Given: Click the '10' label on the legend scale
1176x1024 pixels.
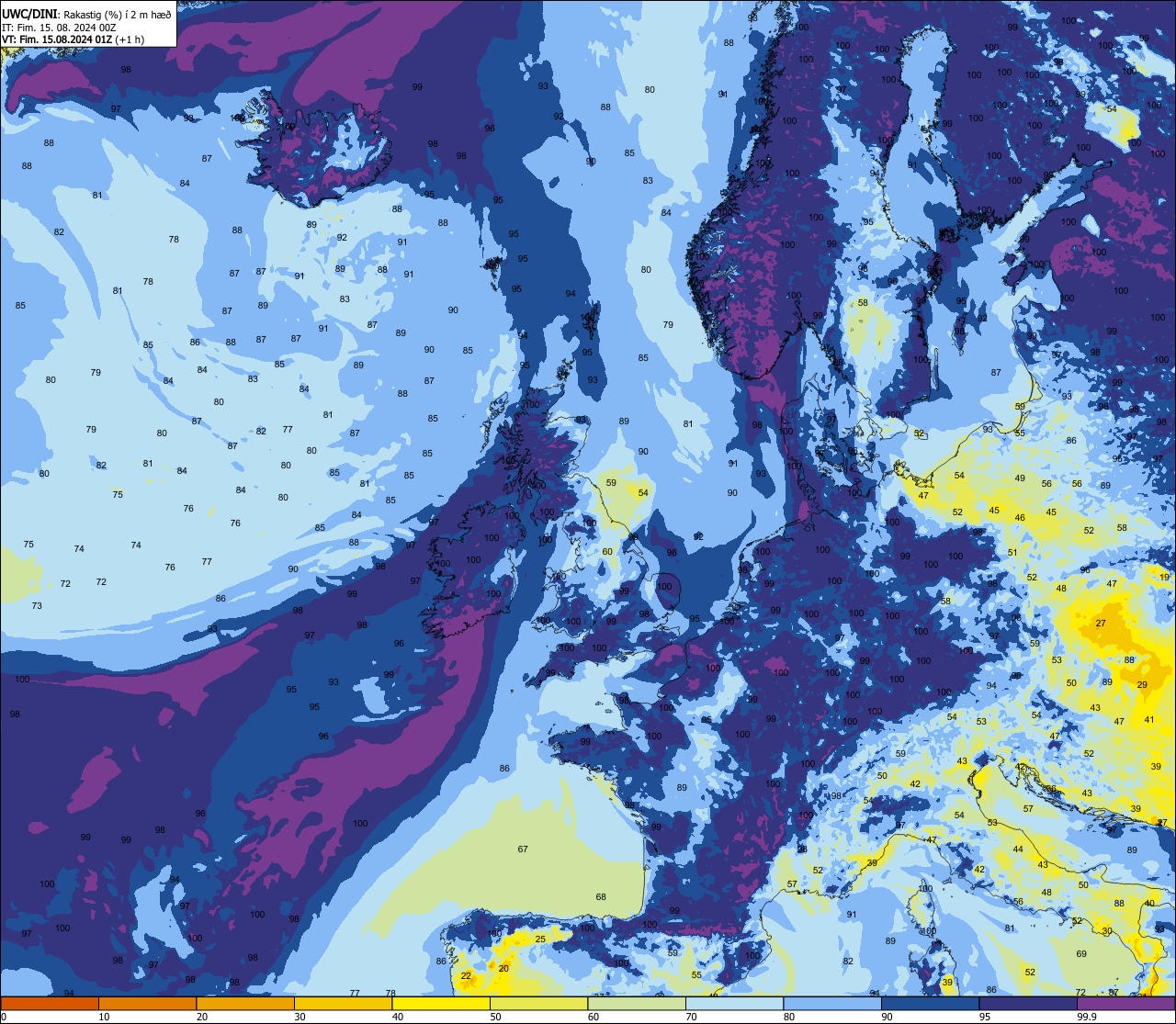Looking at the screenshot, I should click(x=104, y=1017).
